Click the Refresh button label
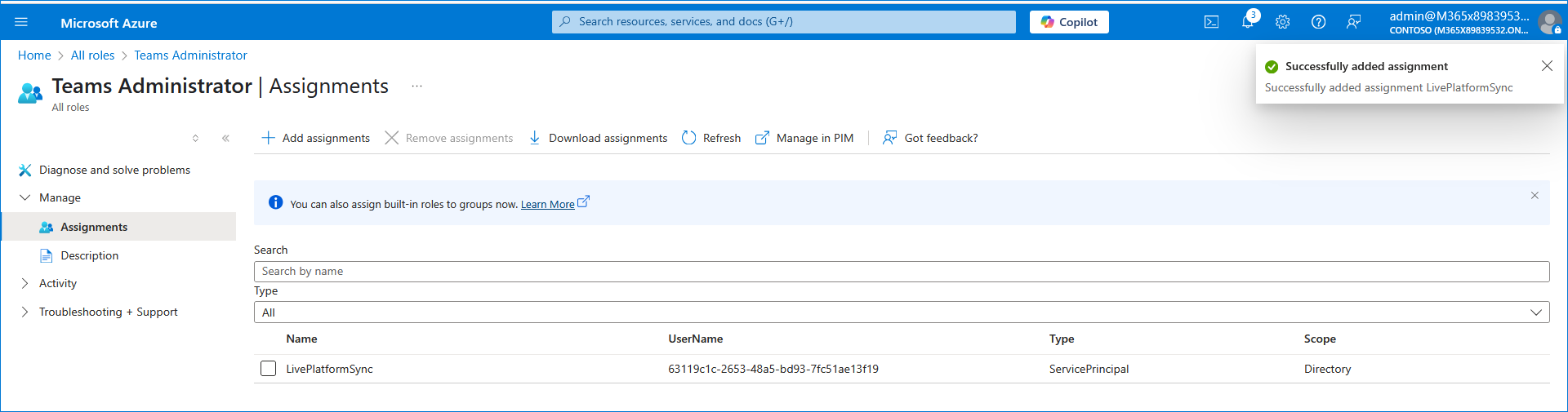 click(x=722, y=138)
